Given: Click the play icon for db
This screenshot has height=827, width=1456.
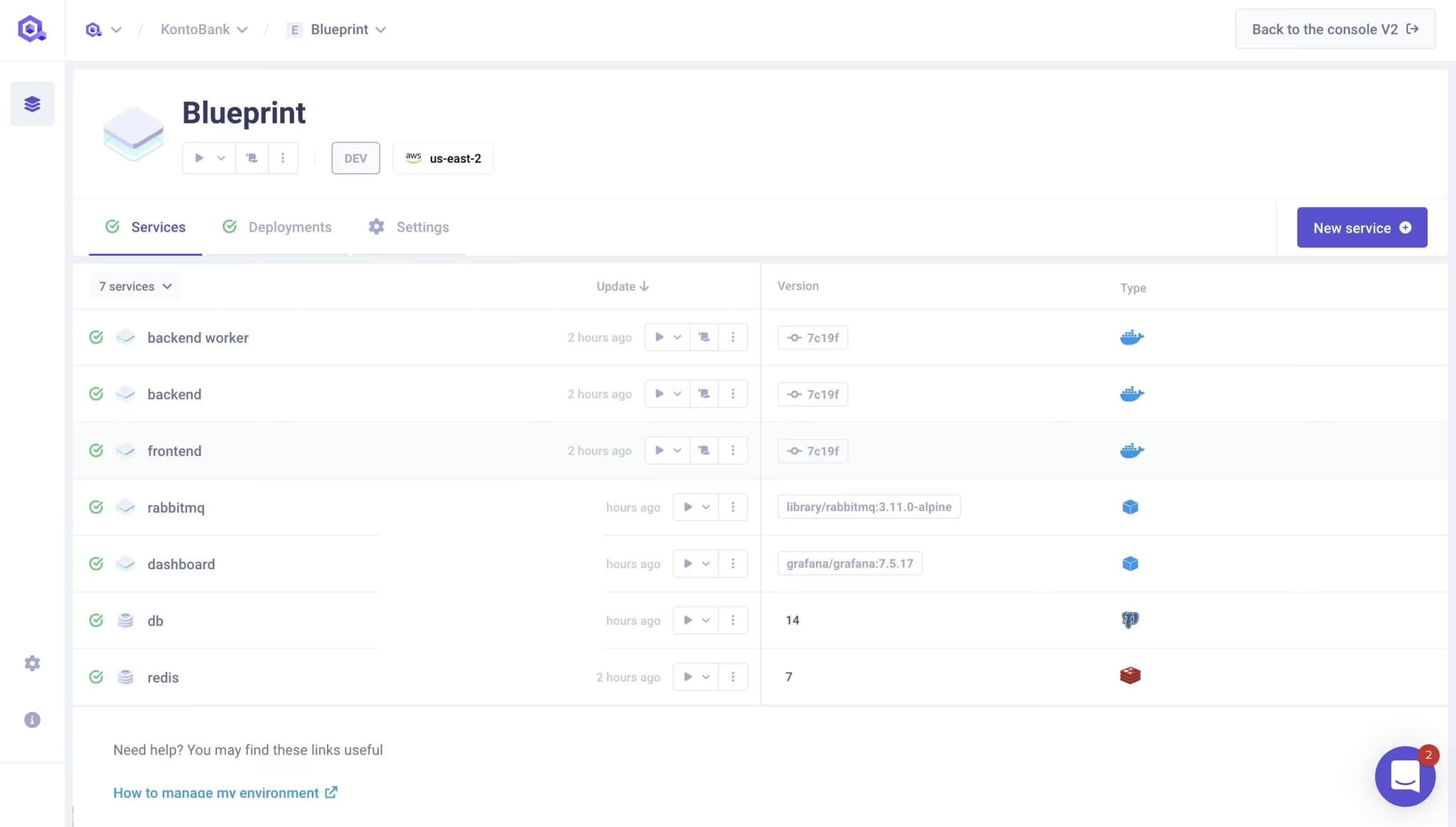Looking at the screenshot, I should point(687,620).
